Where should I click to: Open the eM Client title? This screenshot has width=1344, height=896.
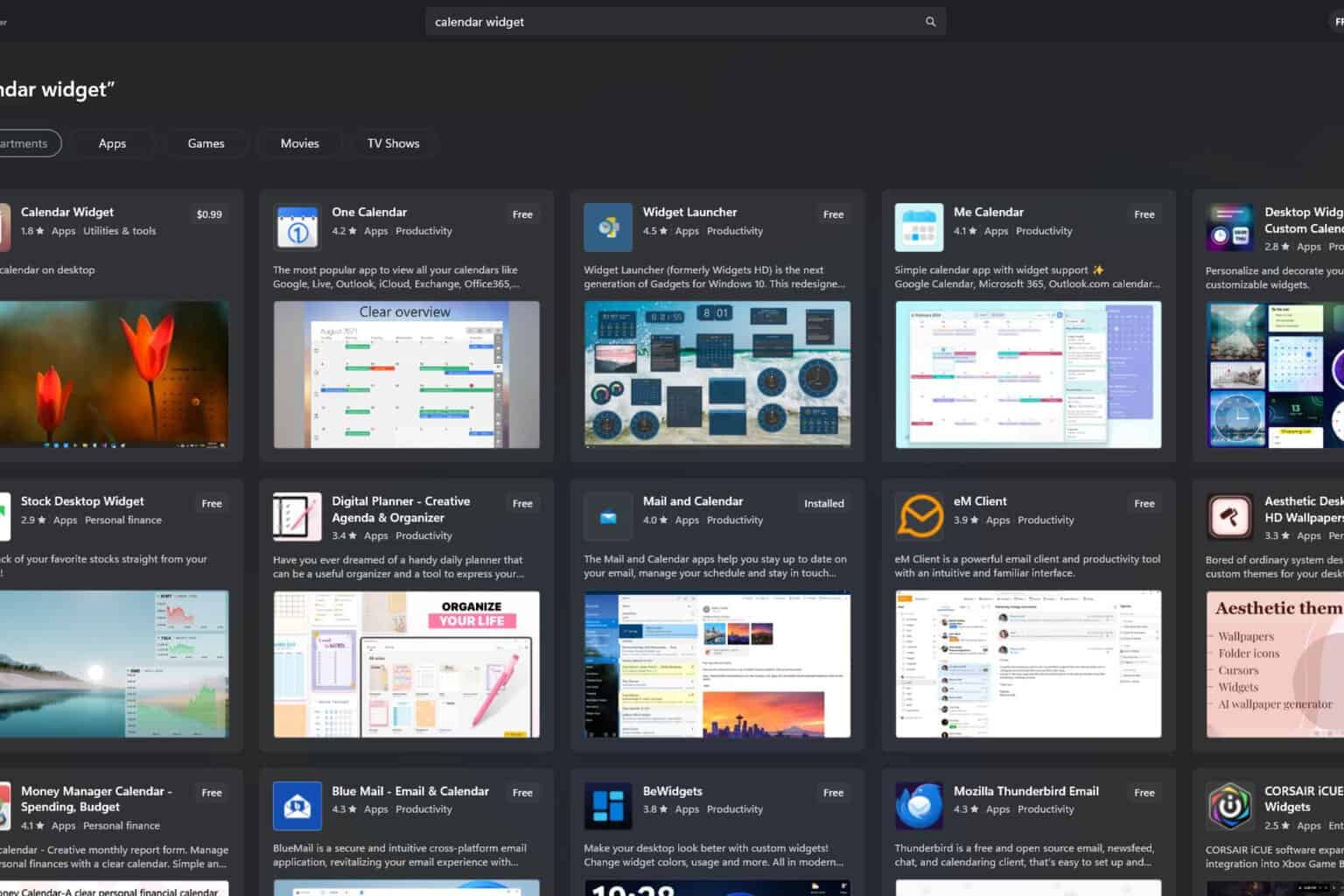(980, 501)
